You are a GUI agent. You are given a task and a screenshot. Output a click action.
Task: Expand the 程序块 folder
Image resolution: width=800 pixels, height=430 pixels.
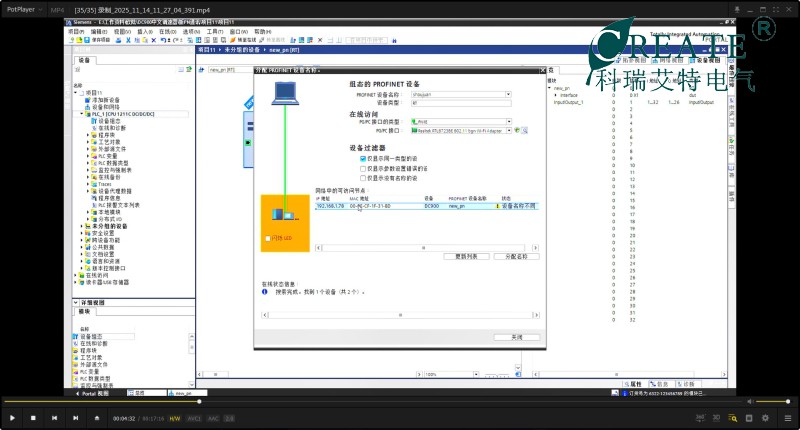pyautogui.click(x=88, y=135)
